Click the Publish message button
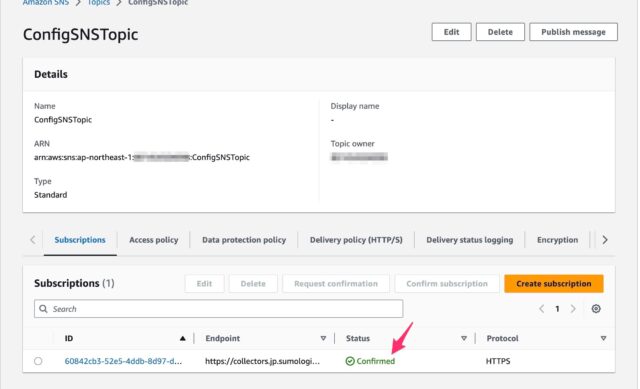This screenshot has width=640, height=389. tap(573, 32)
